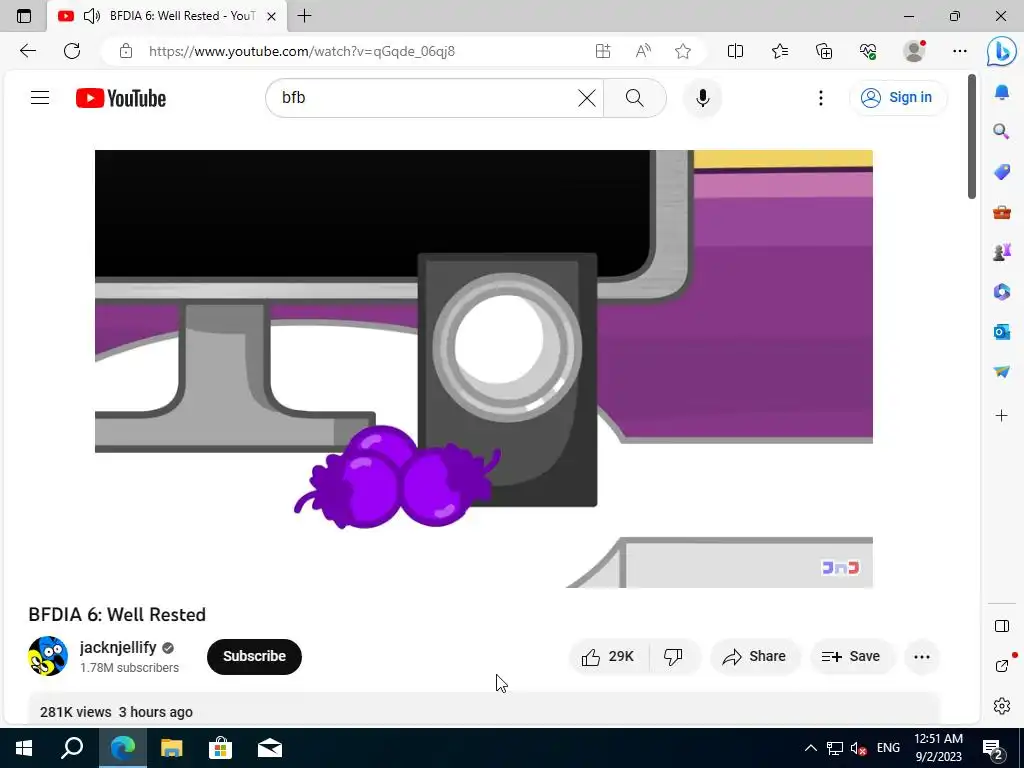Open Windows notification center
This screenshot has width=1024, height=768.
993,748
